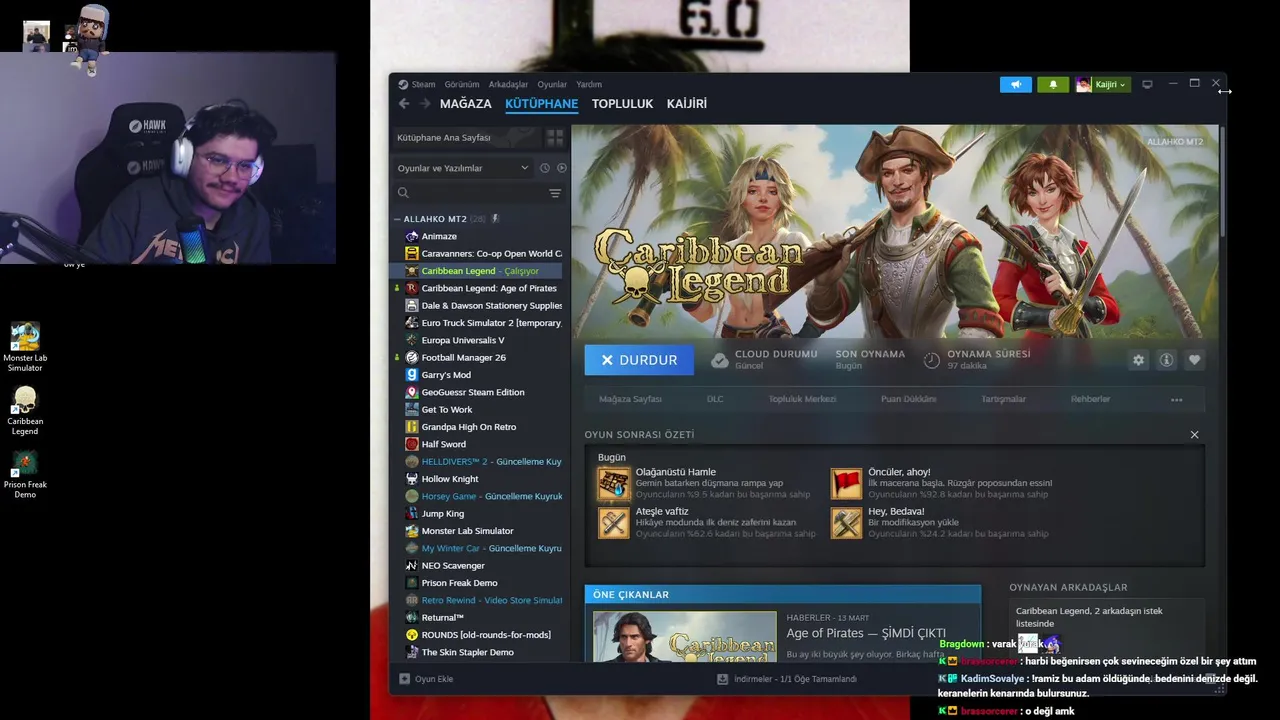The height and width of the screenshot is (720, 1280).
Task: Select the KÜTÜPHANE tab
Action: click(x=541, y=104)
